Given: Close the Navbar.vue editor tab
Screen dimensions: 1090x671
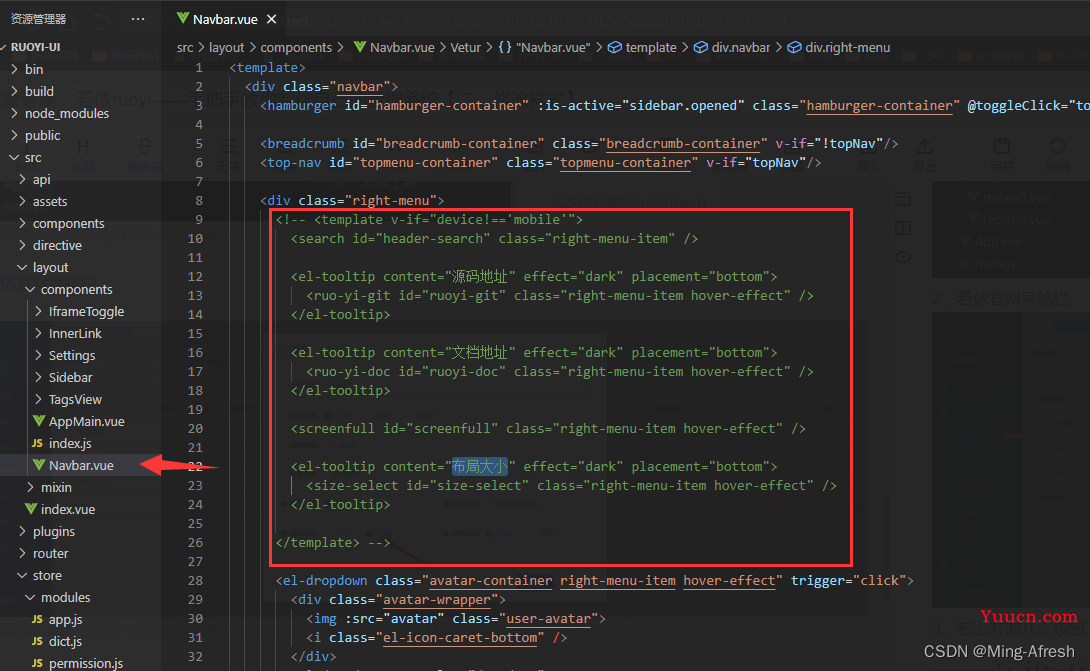Looking at the screenshot, I should tap(272, 19).
